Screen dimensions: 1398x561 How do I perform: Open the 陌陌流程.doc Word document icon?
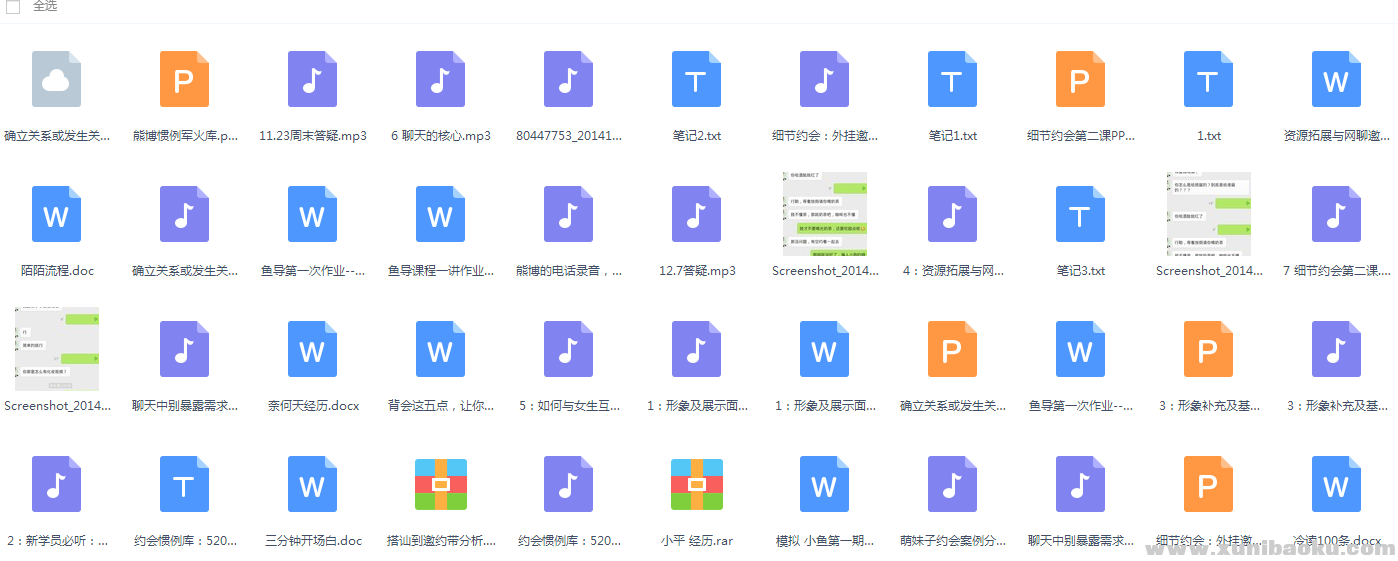[x=56, y=214]
